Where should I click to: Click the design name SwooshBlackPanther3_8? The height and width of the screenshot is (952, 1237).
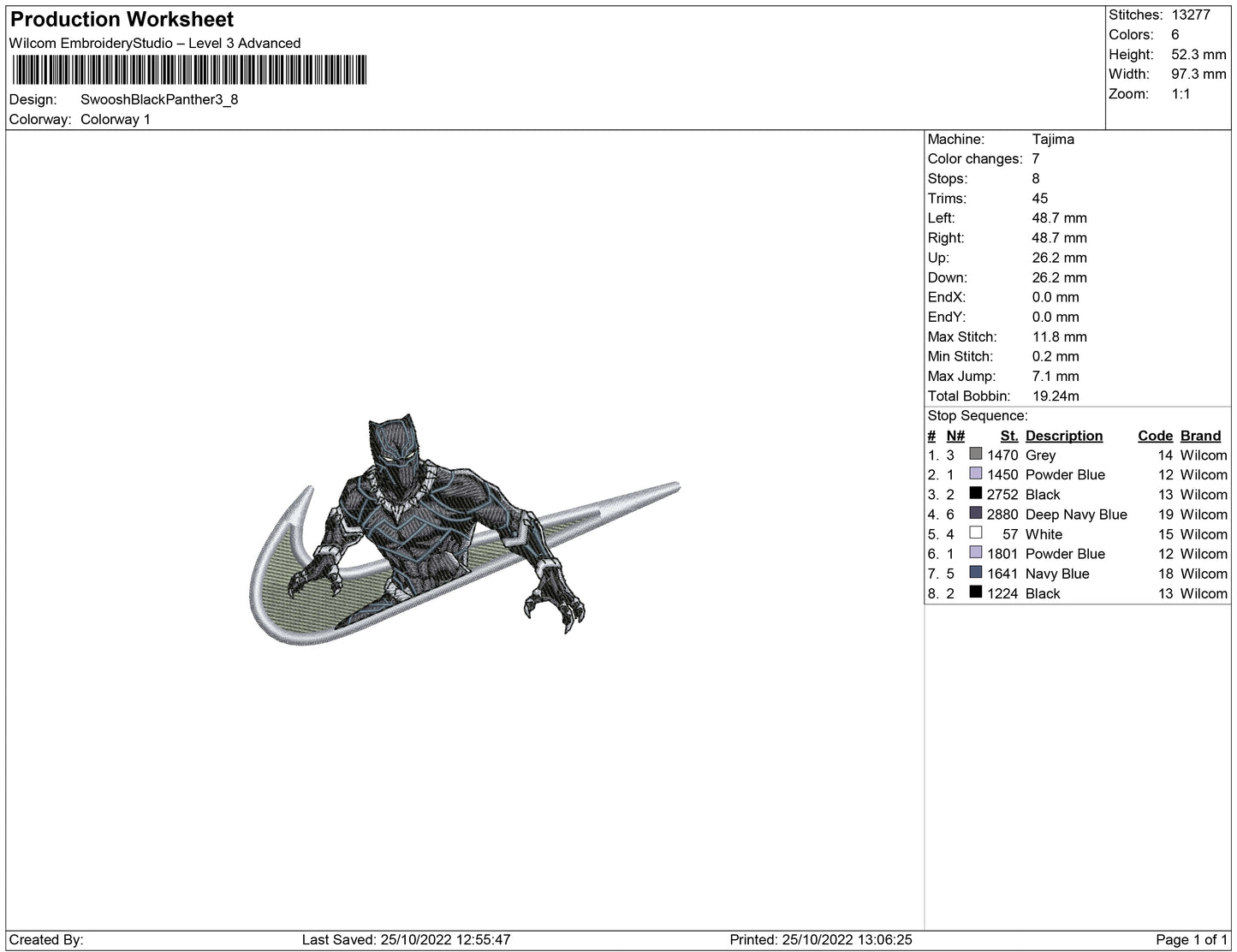[x=159, y=99]
